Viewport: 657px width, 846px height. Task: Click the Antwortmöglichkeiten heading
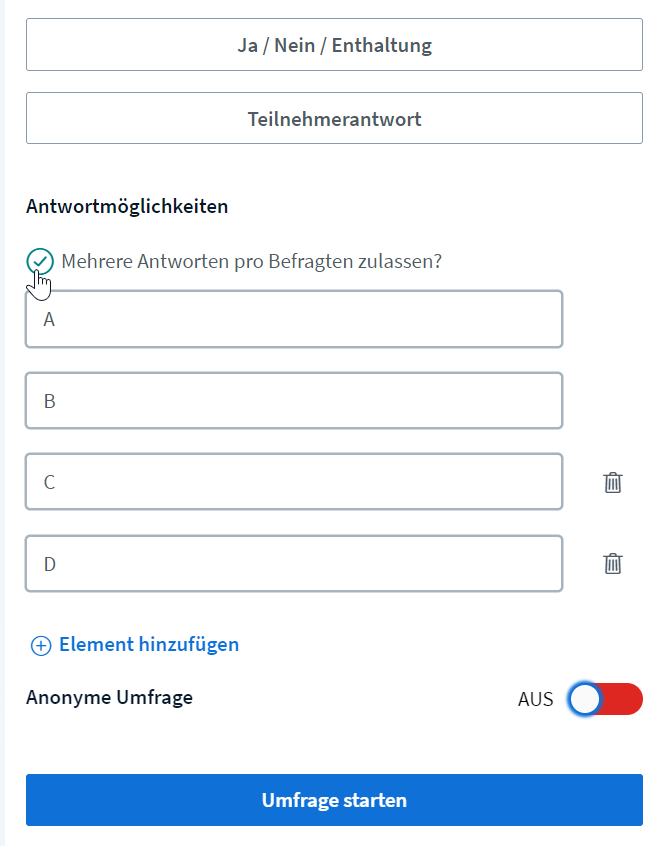[x=127, y=207]
